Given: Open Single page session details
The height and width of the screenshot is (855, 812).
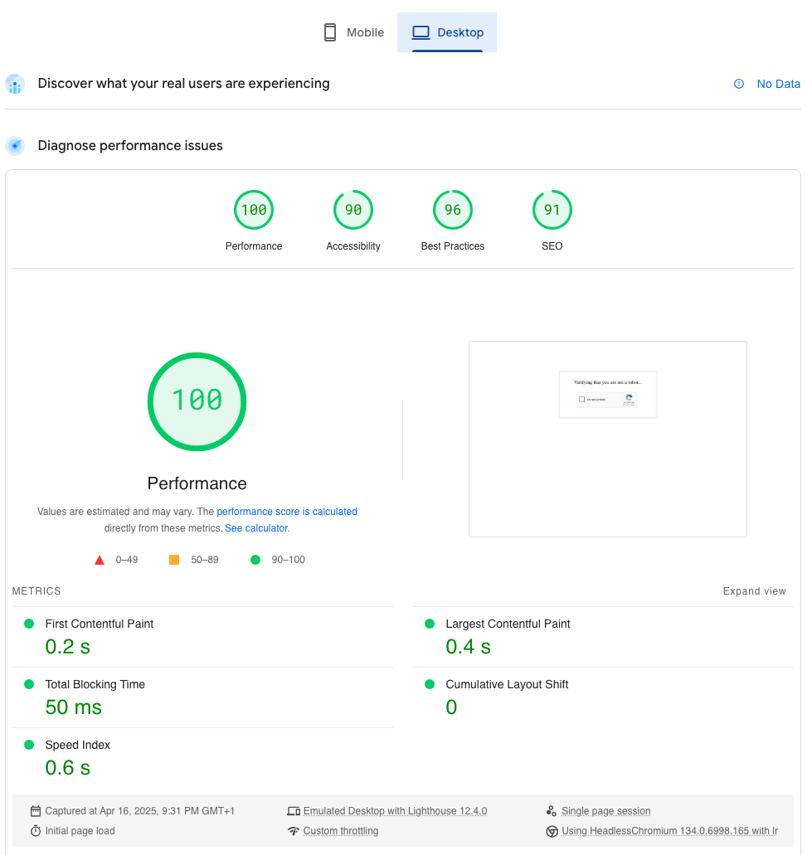Looking at the screenshot, I should [x=605, y=811].
